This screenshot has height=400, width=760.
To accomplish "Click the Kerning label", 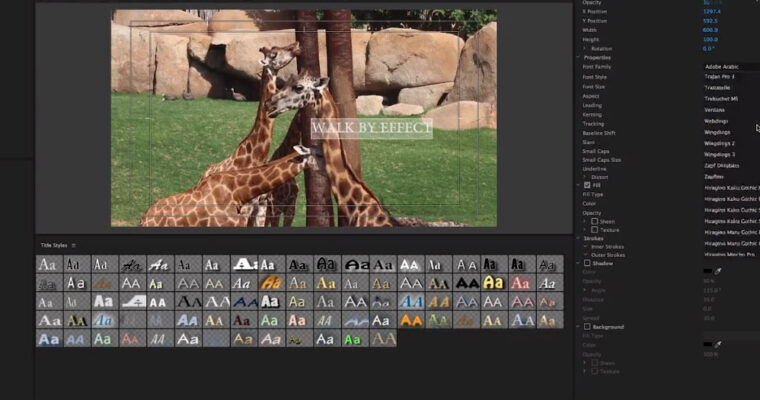I will tap(592, 115).
